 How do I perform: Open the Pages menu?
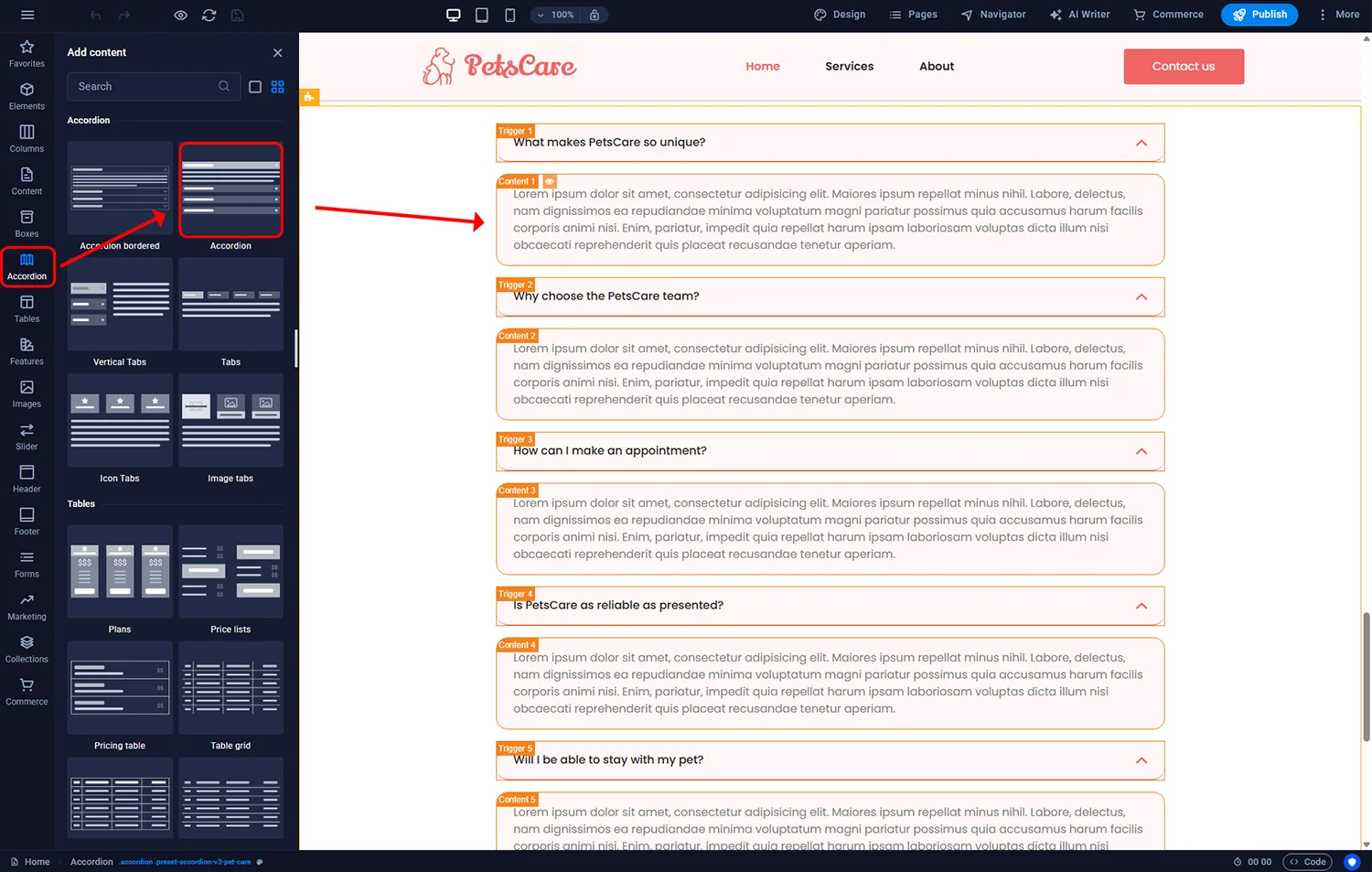[913, 15]
